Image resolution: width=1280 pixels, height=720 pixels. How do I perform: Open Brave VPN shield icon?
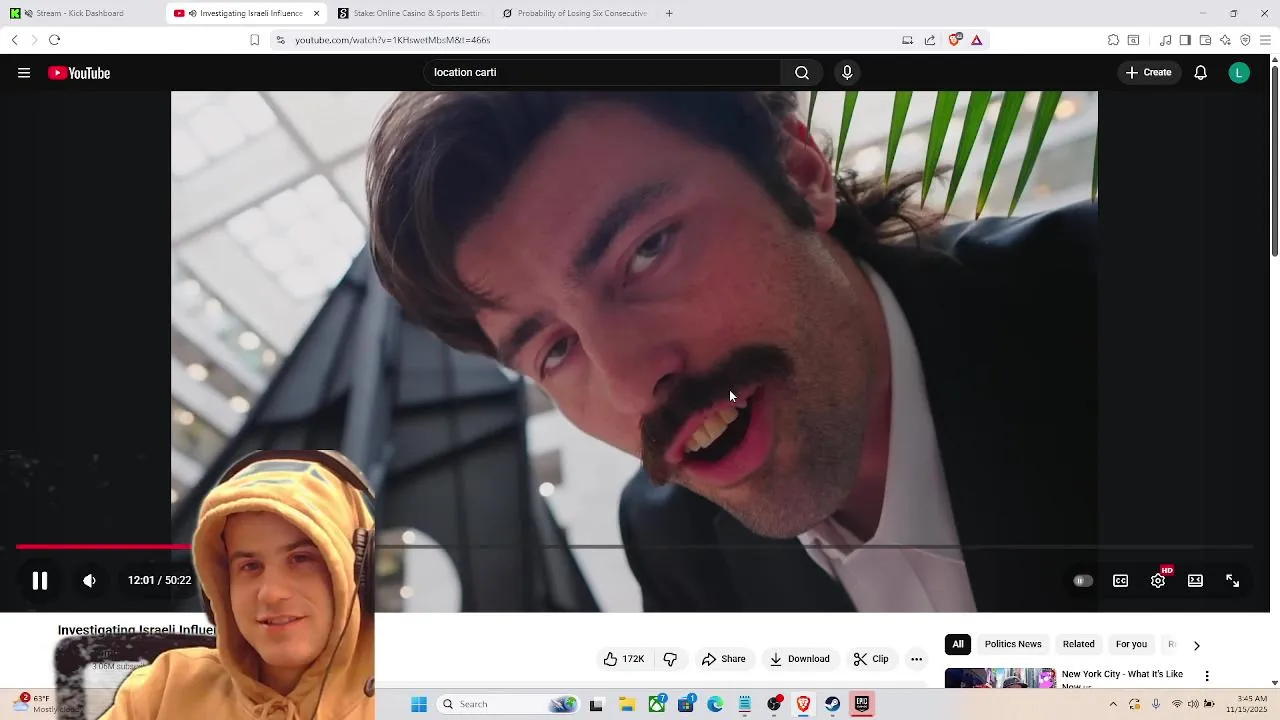[1245, 40]
